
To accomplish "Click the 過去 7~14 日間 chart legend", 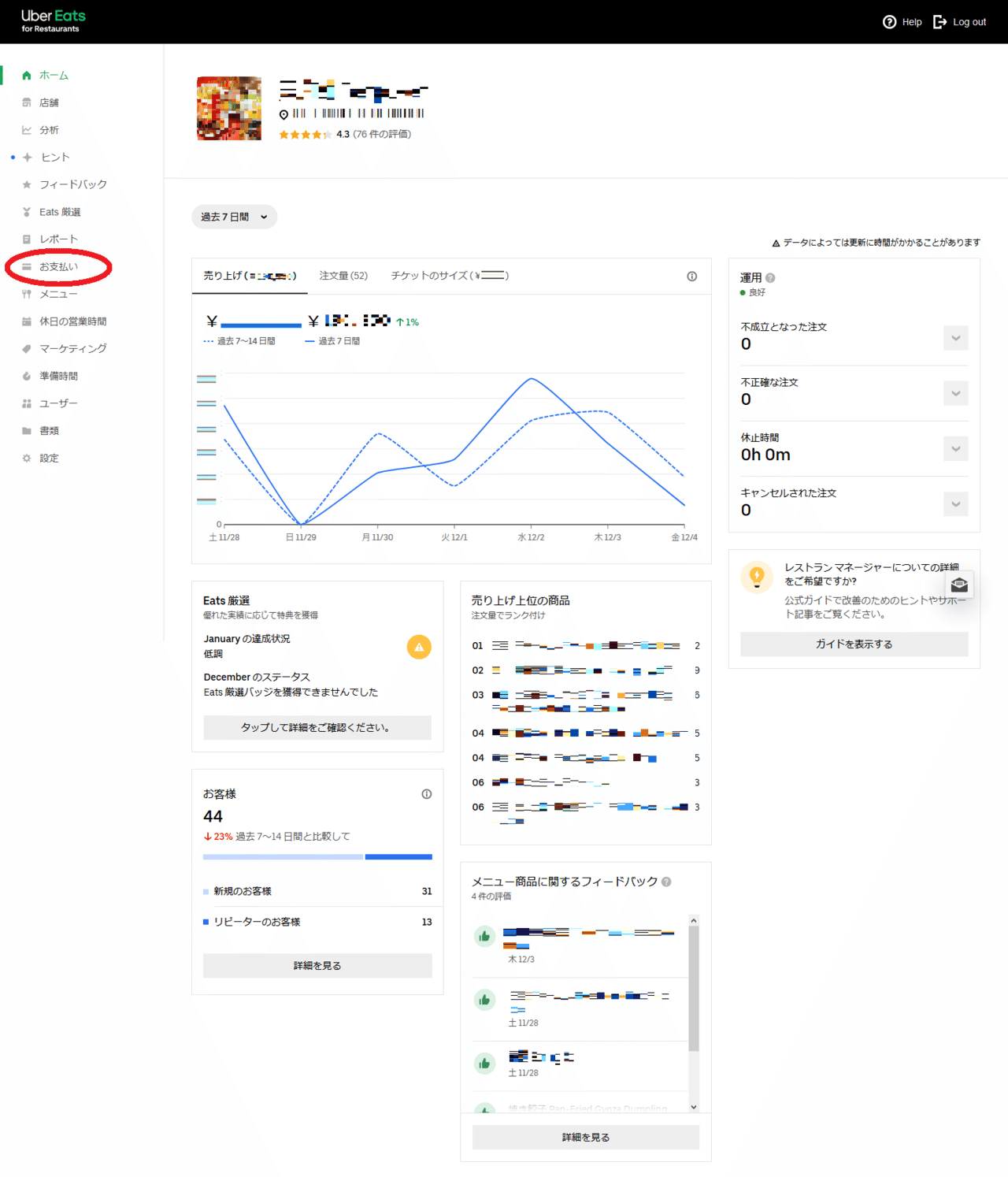I will click(x=239, y=341).
